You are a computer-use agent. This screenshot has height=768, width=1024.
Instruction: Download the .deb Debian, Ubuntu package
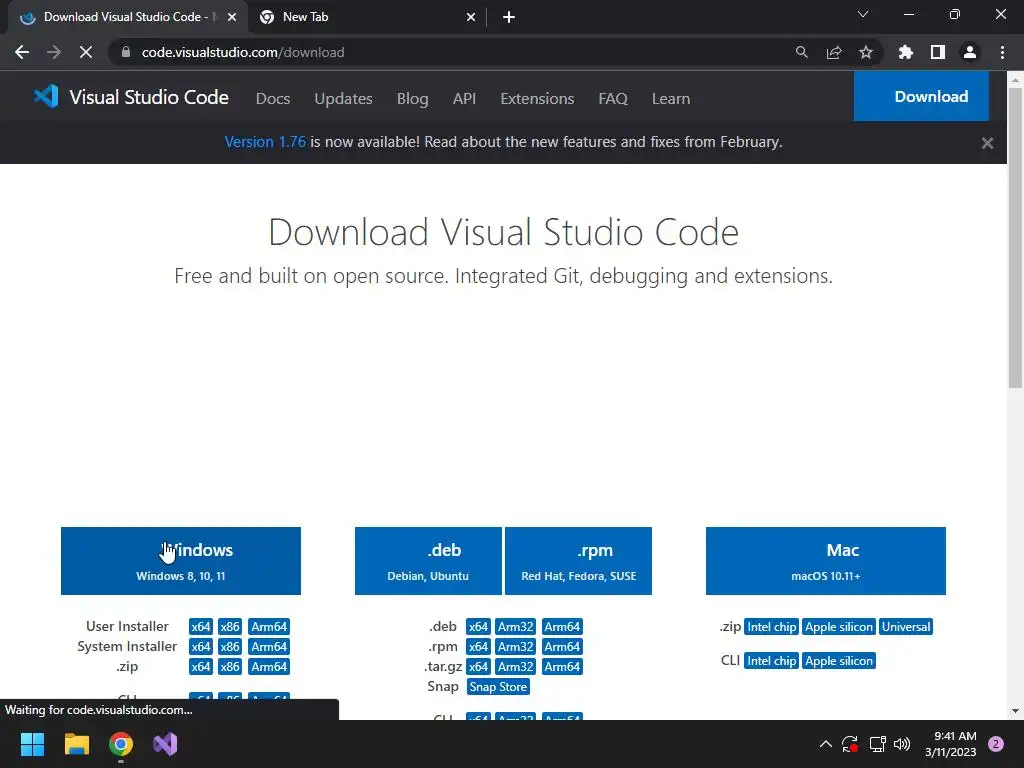point(428,561)
